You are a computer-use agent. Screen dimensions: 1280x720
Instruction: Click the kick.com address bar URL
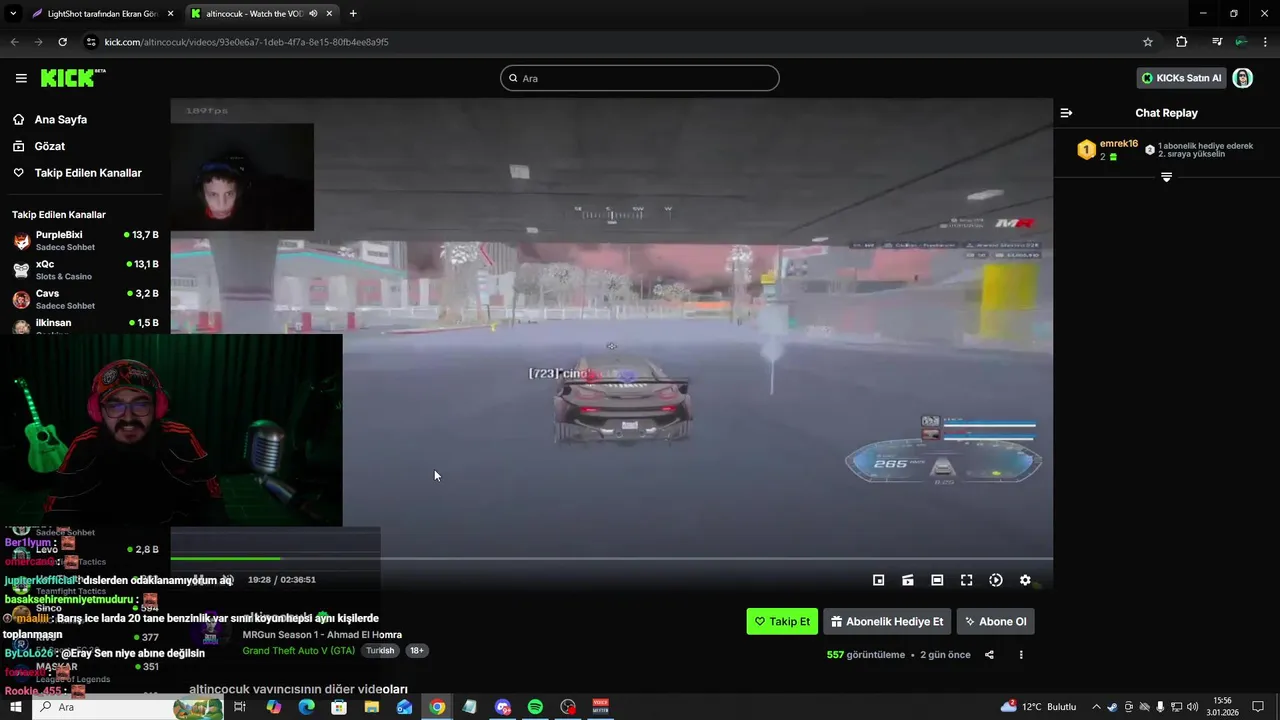pyautogui.click(x=246, y=42)
